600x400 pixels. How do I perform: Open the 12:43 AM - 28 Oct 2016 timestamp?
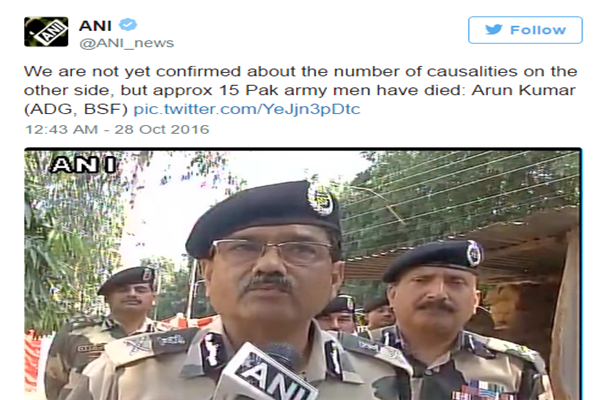point(117,129)
